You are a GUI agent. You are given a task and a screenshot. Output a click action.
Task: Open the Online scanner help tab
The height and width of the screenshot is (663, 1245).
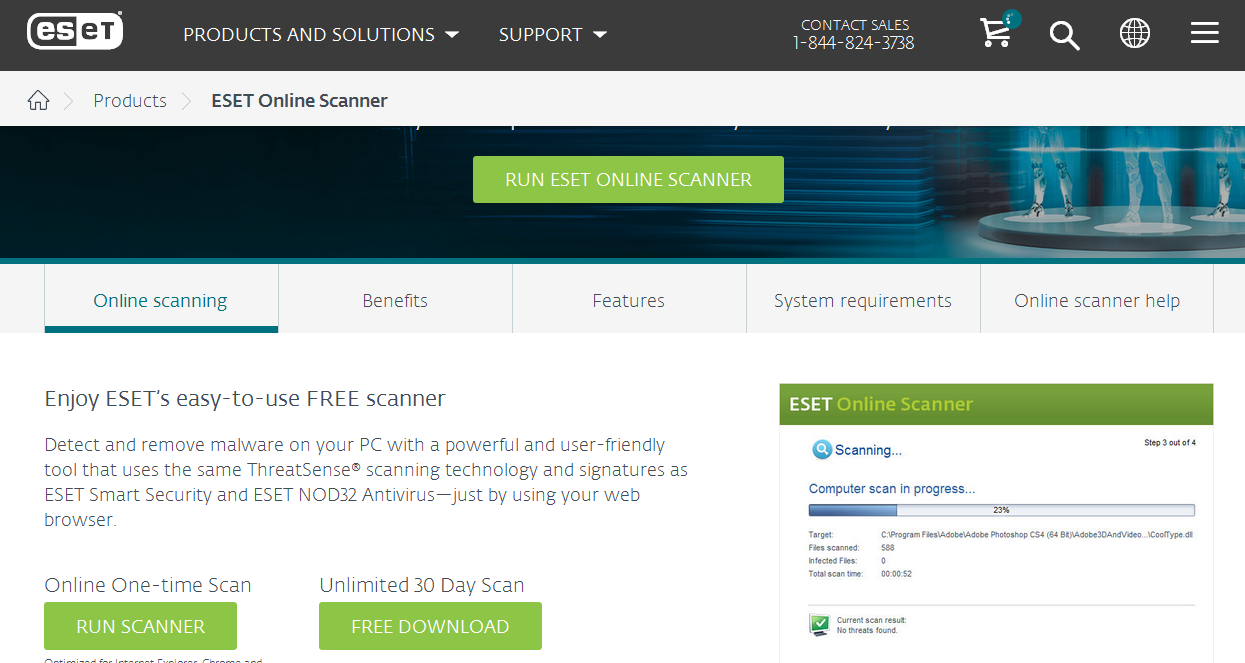(x=1097, y=301)
